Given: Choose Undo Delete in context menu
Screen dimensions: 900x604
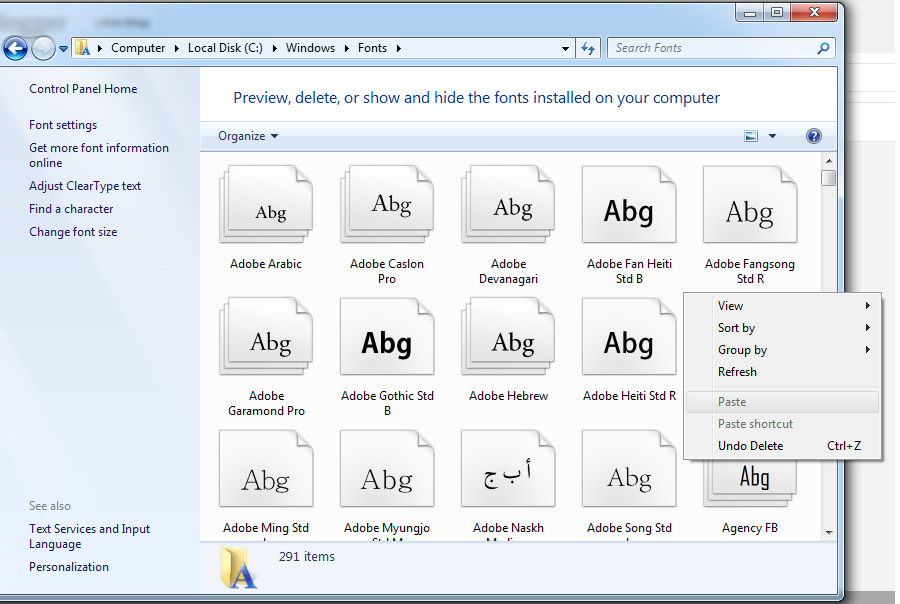Looking at the screenshot, I should pyautogui.click(x=782, y=446).
